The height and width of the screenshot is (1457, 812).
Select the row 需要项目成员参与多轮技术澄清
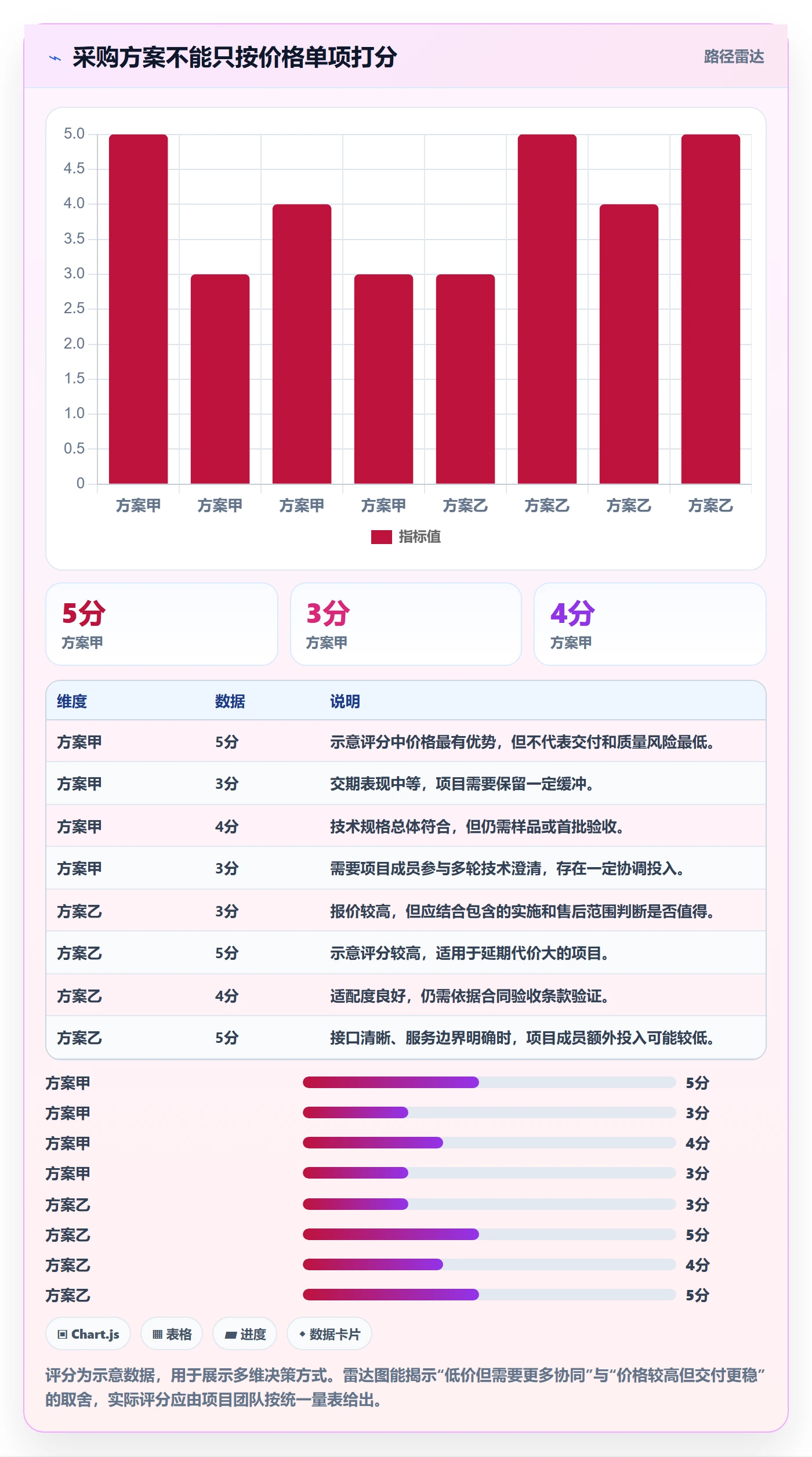pyautogui.click(x=406, y=868)
